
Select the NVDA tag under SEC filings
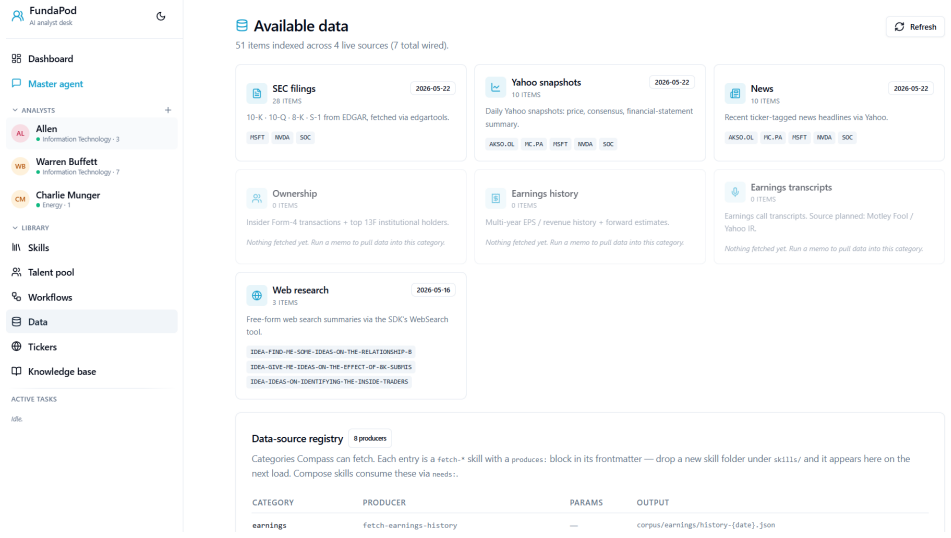282,138
